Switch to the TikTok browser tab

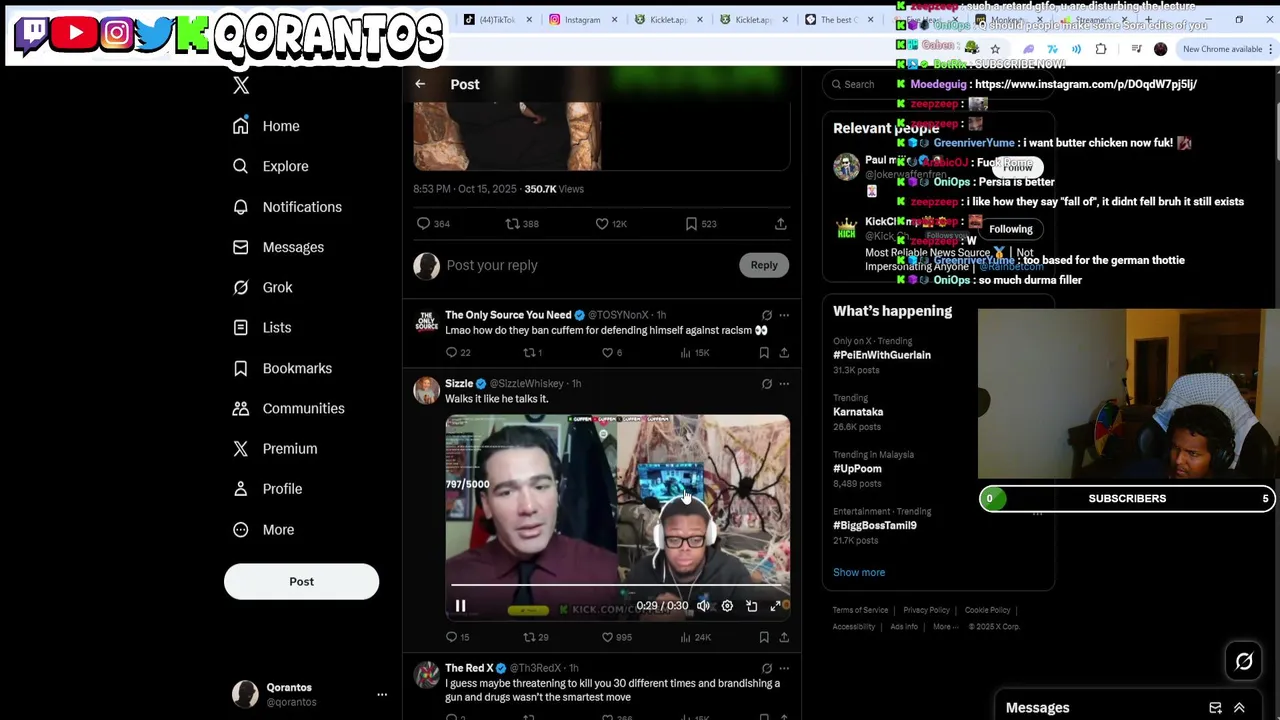[x=498, y=19]
